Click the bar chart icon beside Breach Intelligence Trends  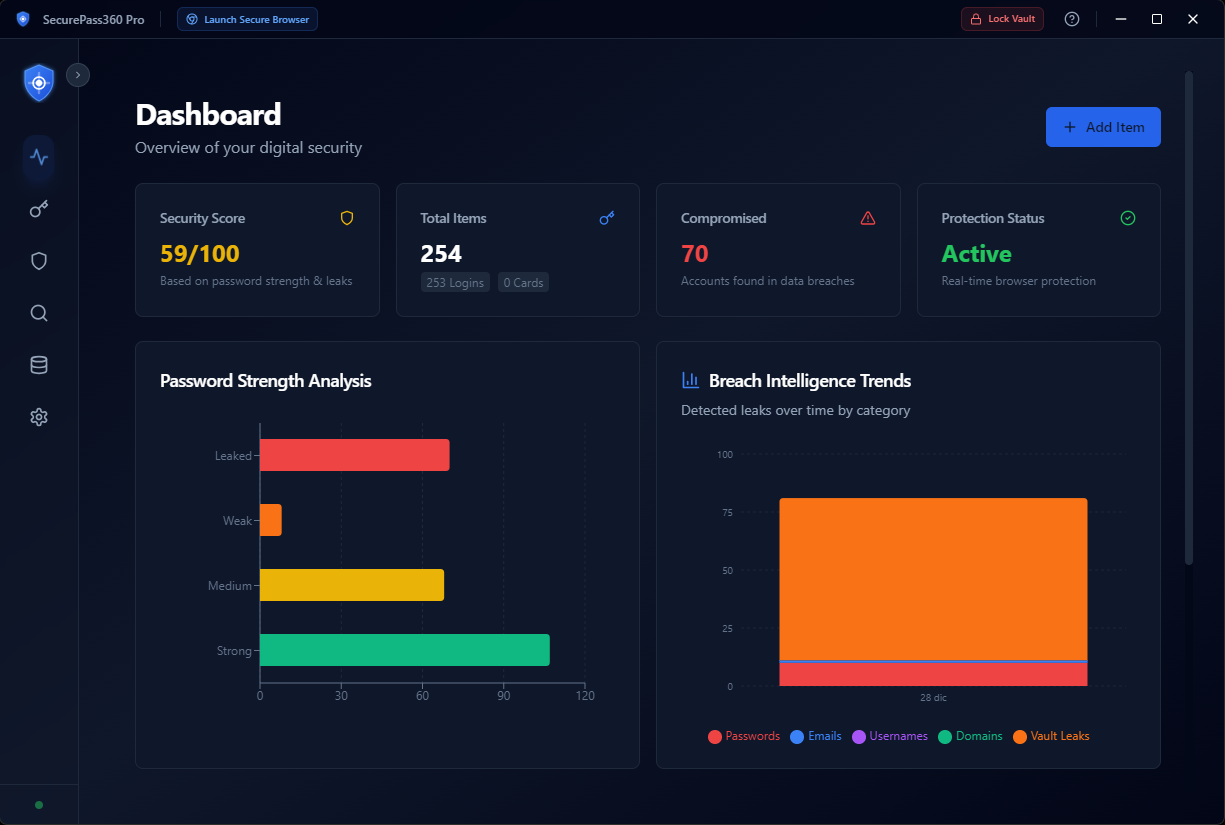tap(689, 380)
